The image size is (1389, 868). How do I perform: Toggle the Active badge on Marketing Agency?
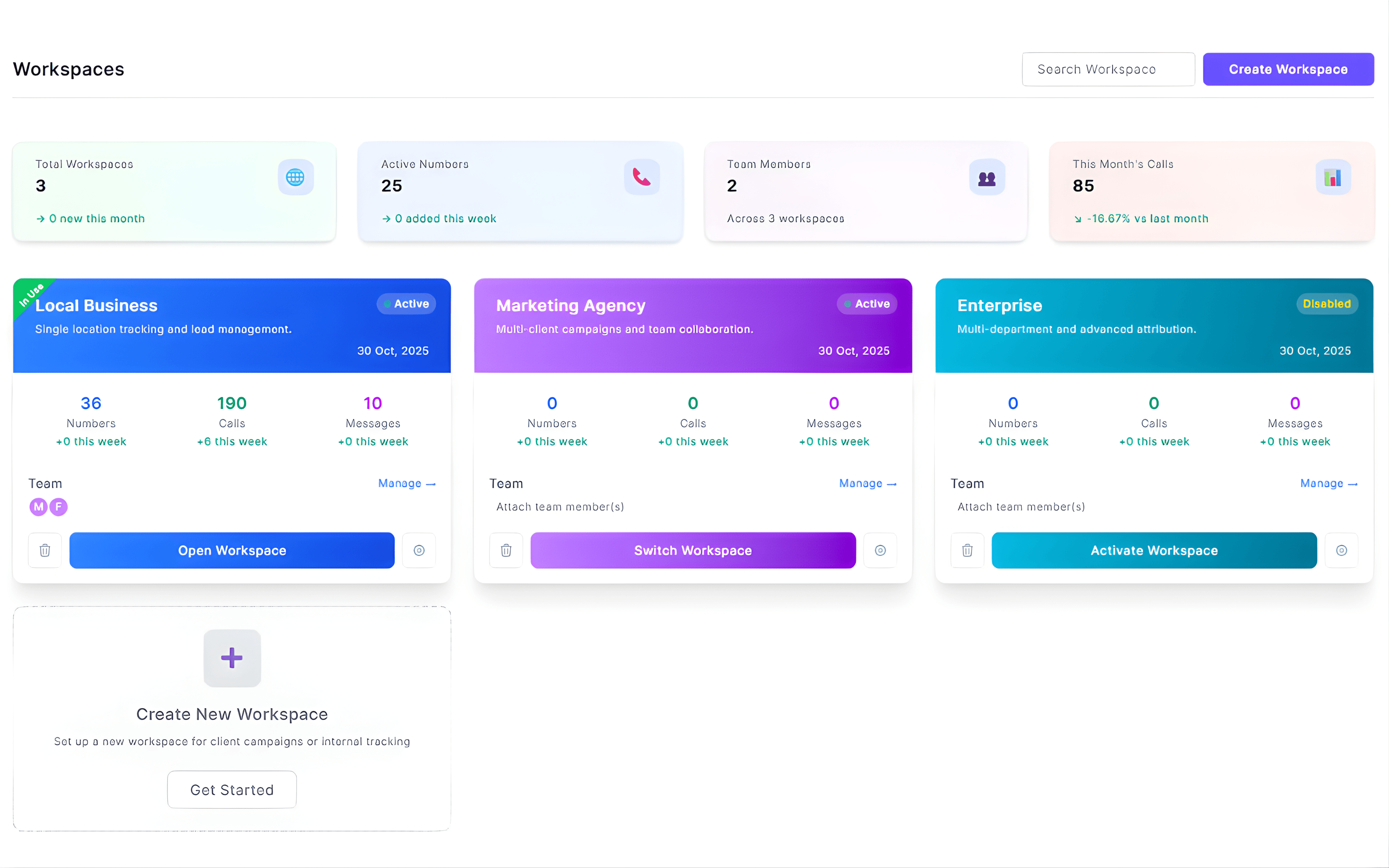867,304
